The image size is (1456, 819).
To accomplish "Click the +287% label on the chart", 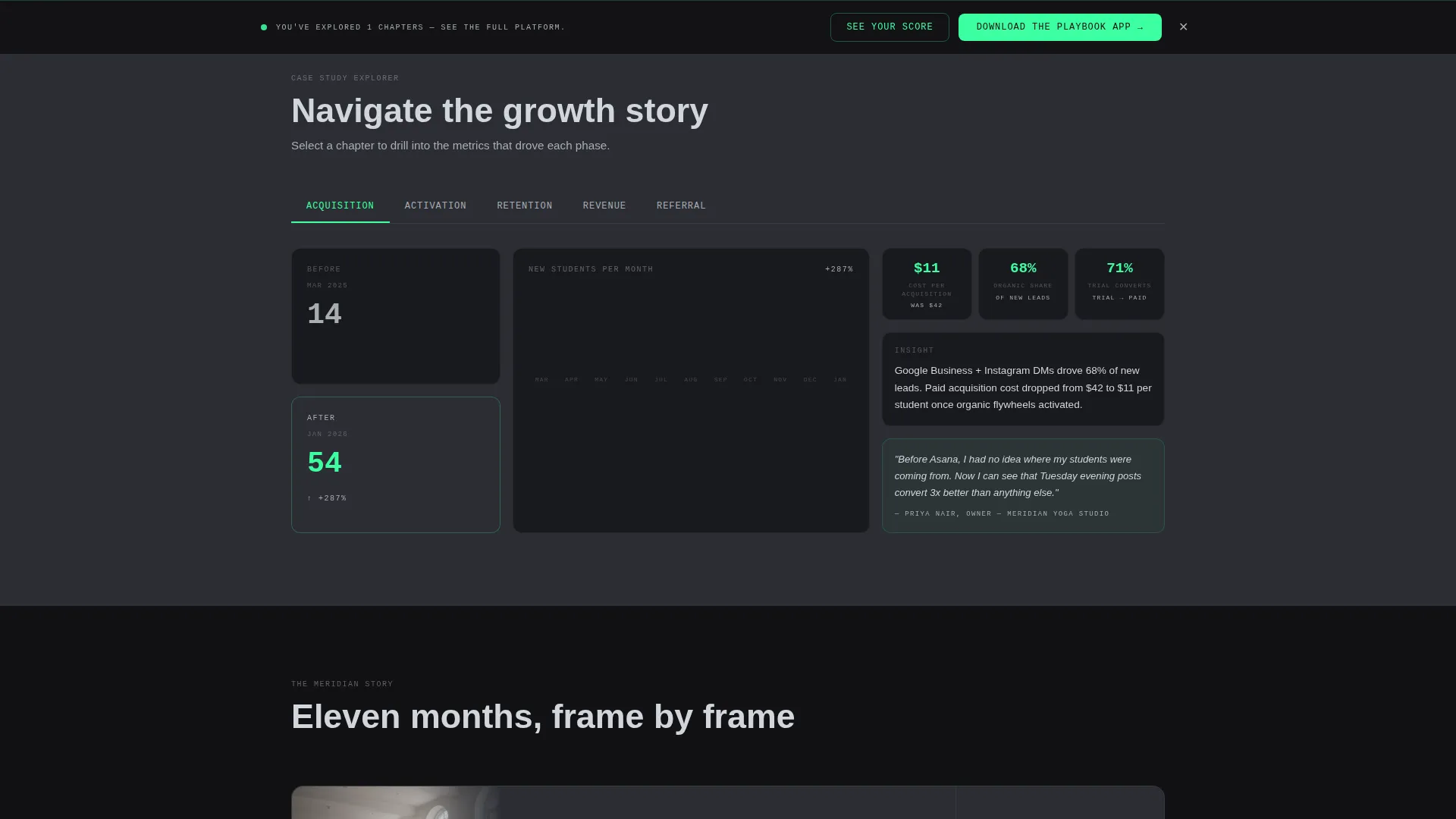I will [839, 269].
